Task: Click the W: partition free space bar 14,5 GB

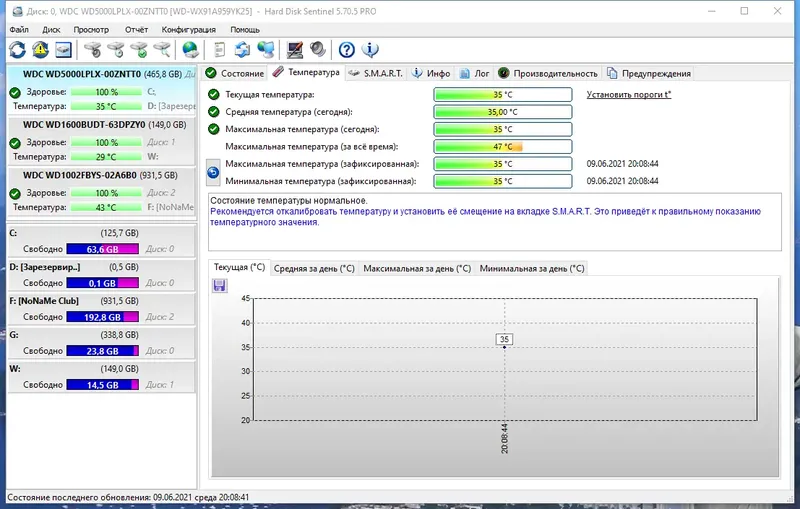Action: (103, 385)
